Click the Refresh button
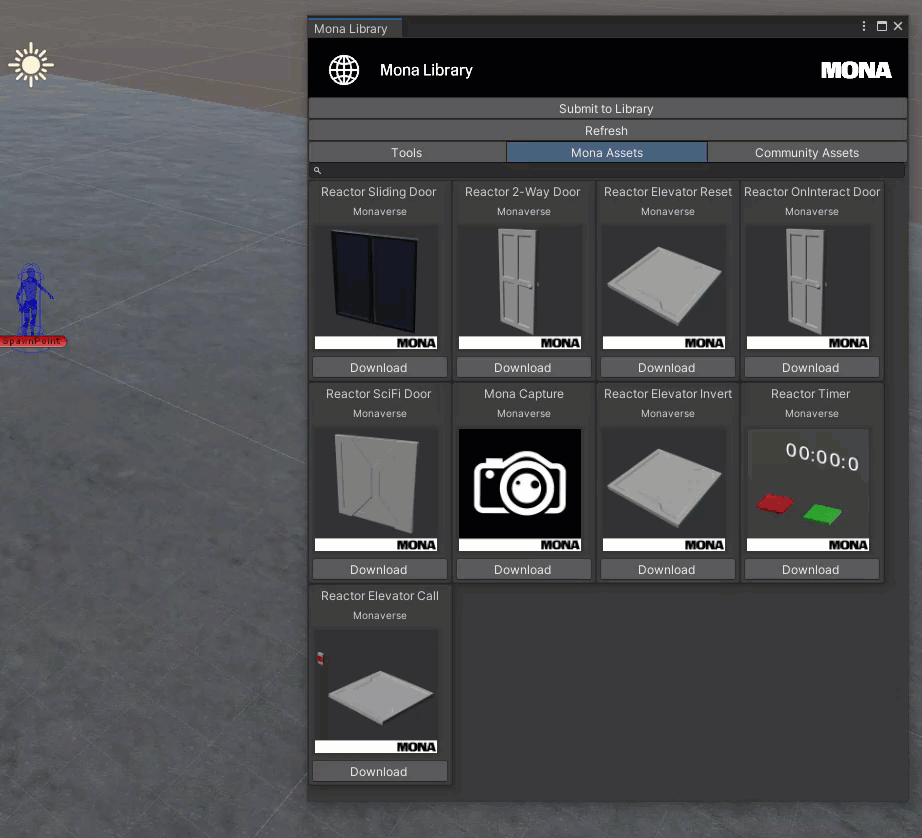The width and height of the screenshot is (922, 838). click(x=607, y=131)
